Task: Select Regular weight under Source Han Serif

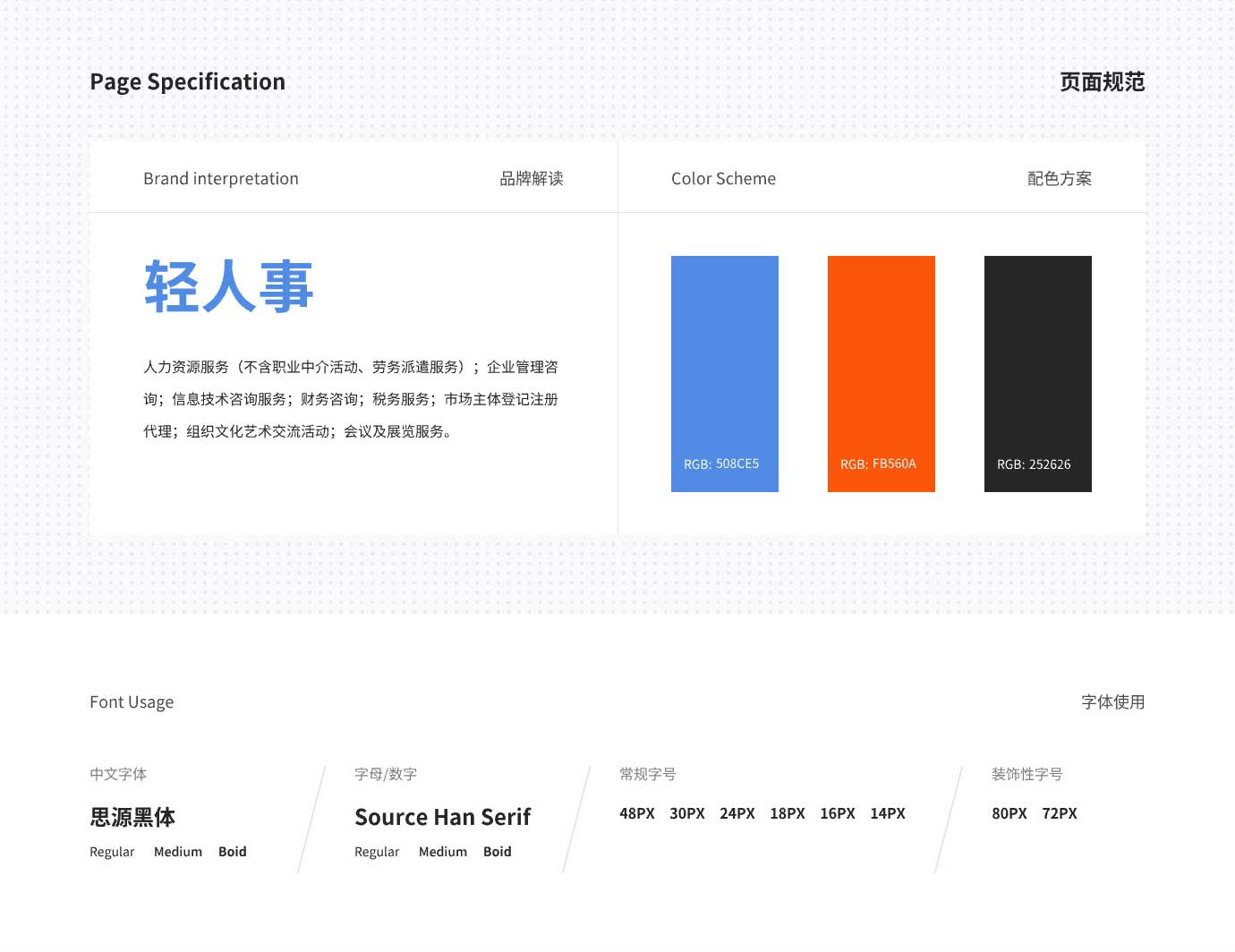Action: 377,852
